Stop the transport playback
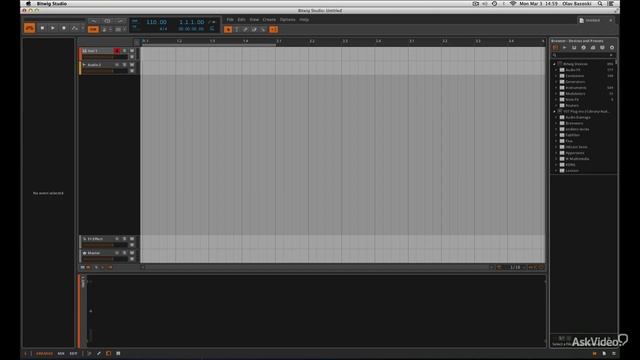The image size is (640, 360). [x=42, y=28]
